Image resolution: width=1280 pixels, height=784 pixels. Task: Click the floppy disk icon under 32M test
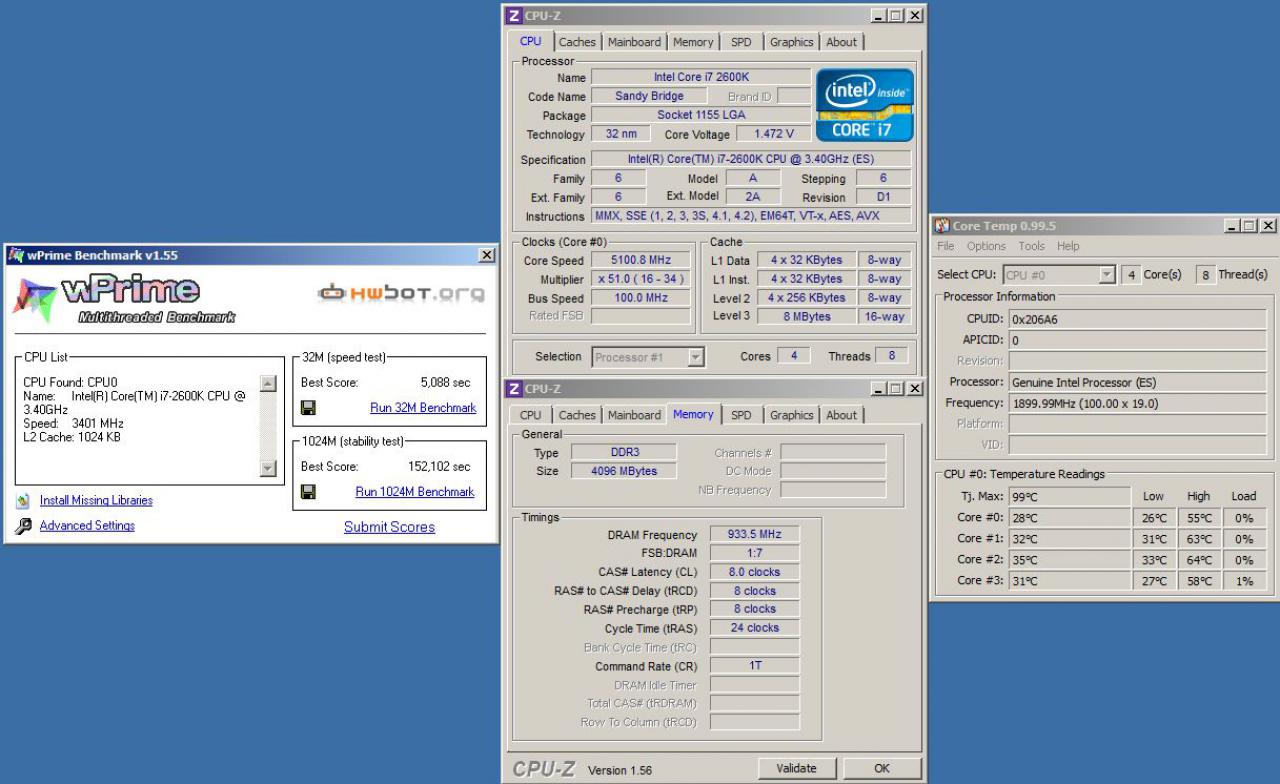coord(308,408)
